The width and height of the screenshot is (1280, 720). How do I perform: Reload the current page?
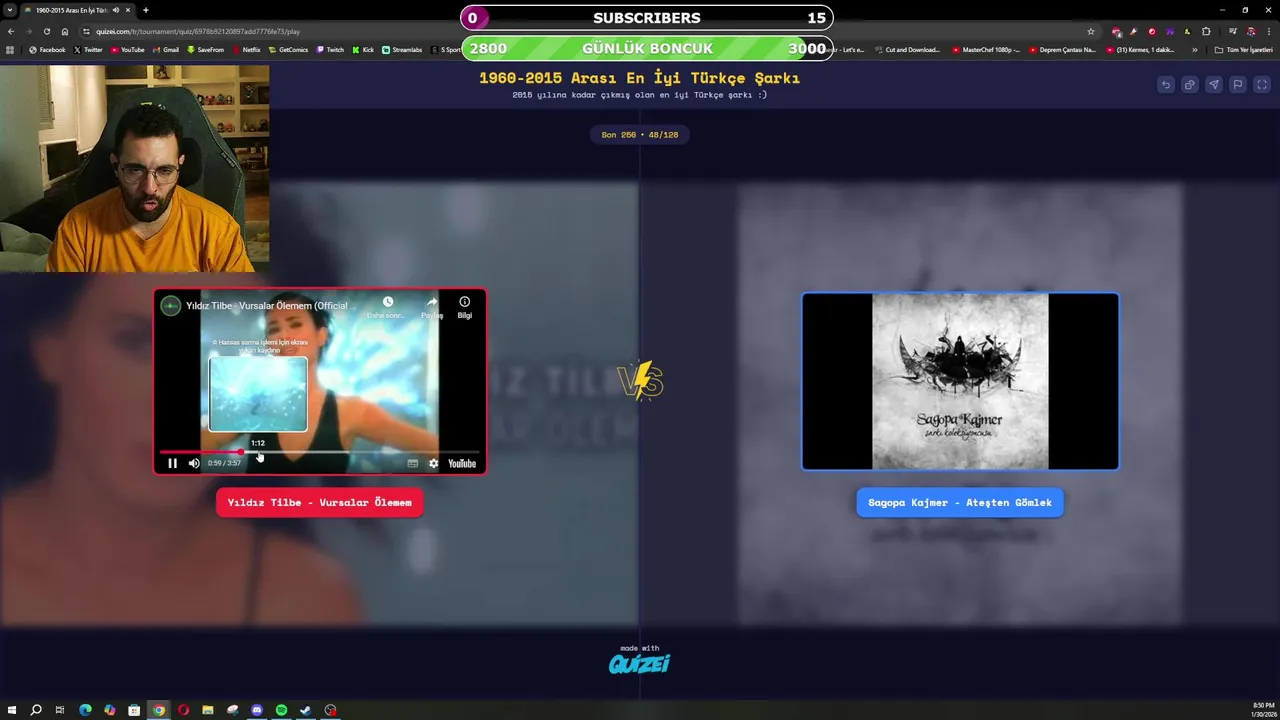pos(46,31)
